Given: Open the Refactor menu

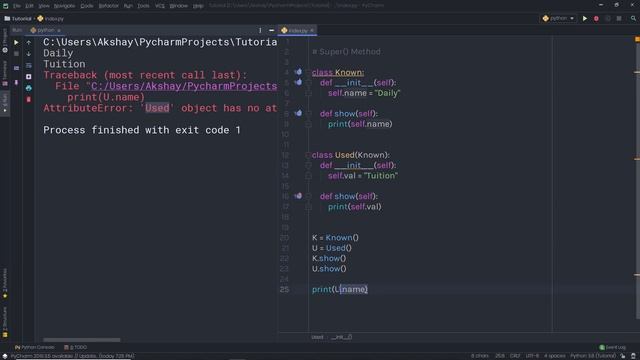Looking at the screenshot, I should pos(109,6).
